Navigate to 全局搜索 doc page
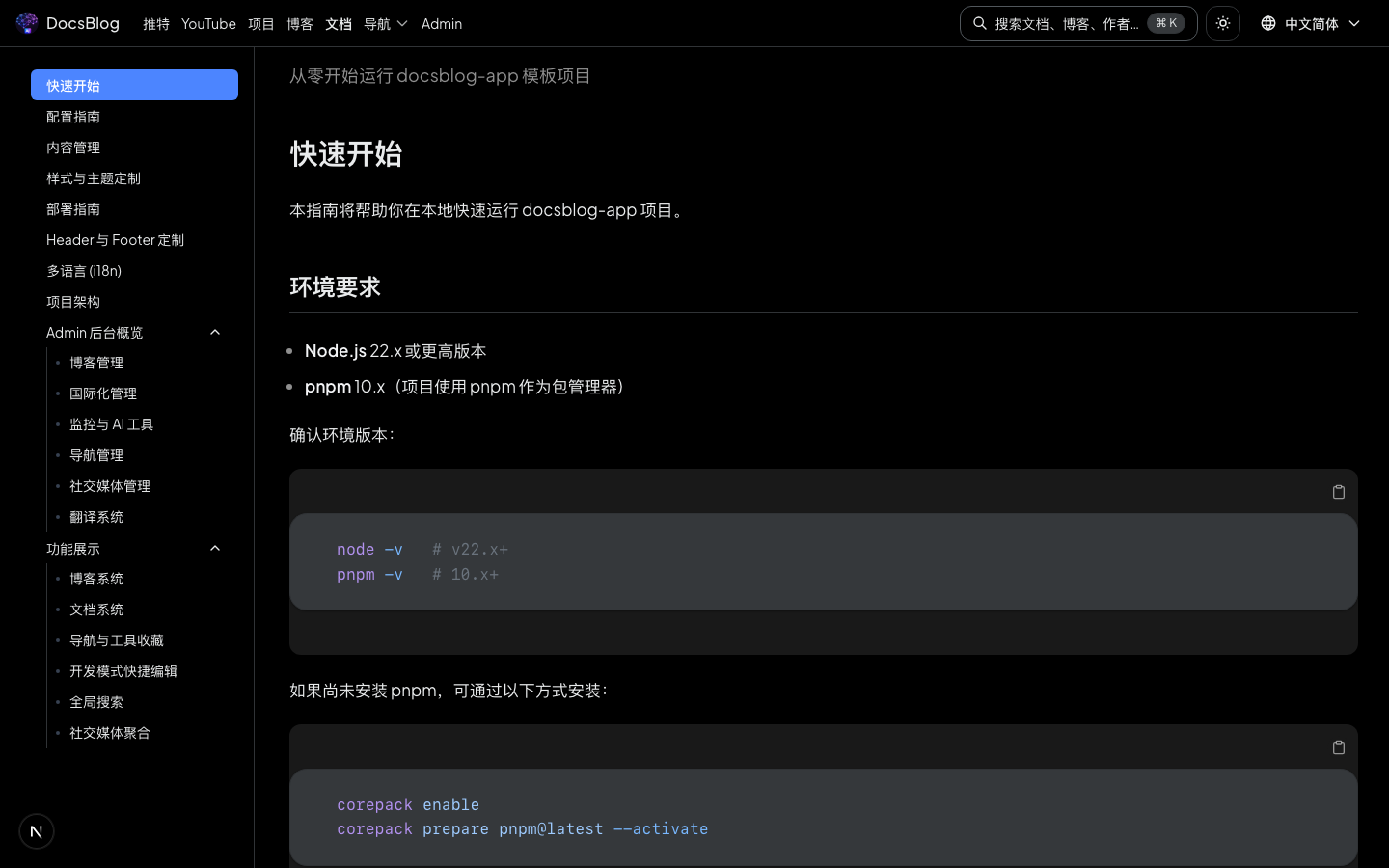This screenshot has width=1389, height=868. point(96,702)
